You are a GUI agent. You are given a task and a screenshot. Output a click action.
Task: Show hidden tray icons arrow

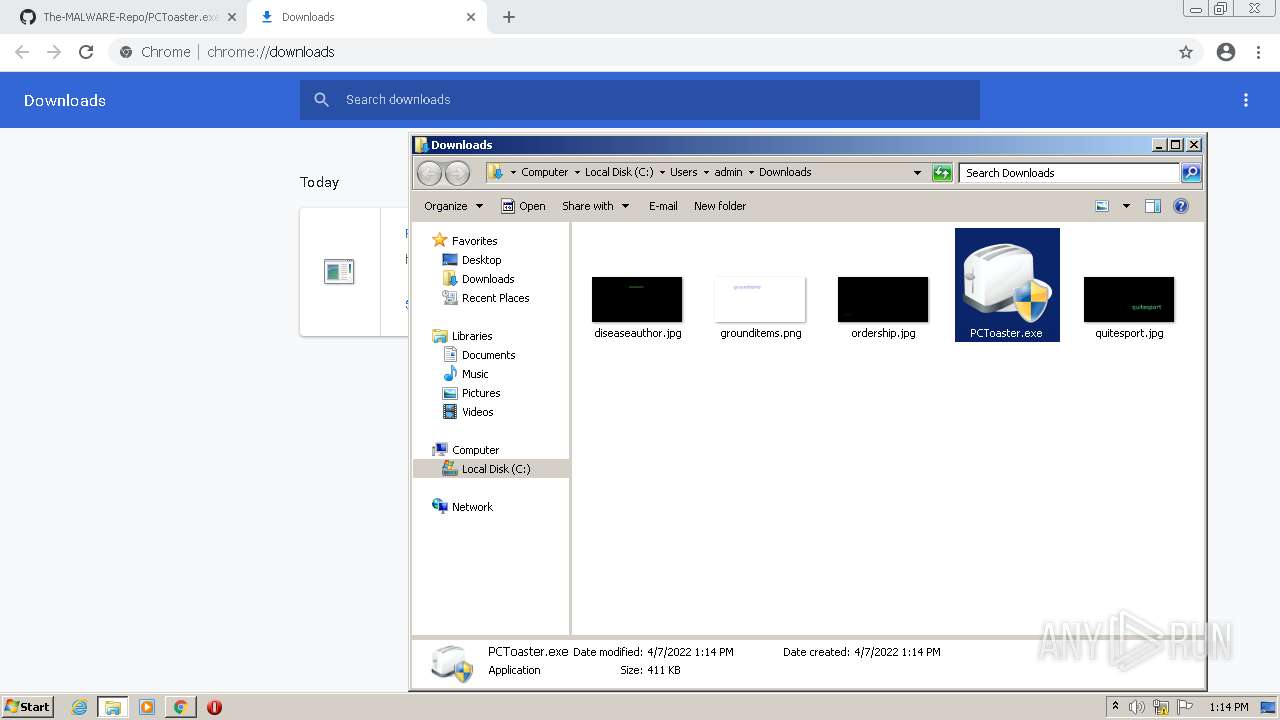pyautogui.click(x=1115, y=707)
